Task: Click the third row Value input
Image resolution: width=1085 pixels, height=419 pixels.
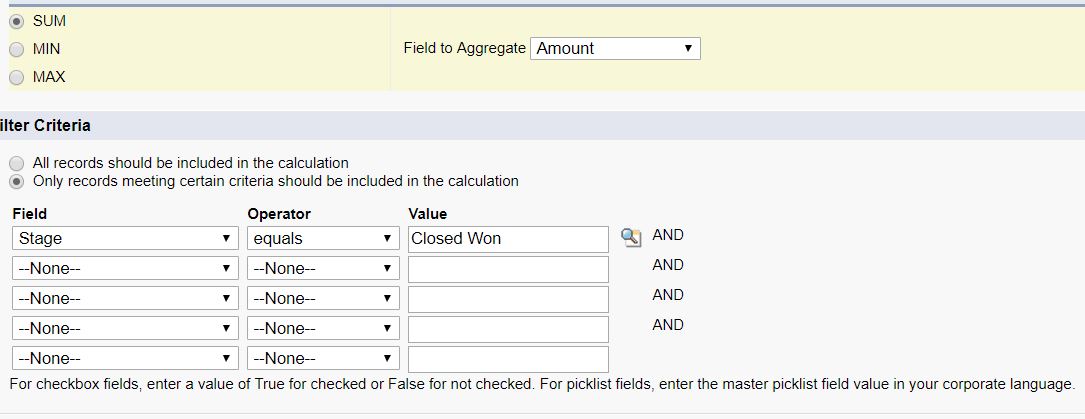Action: coord(508,299)
